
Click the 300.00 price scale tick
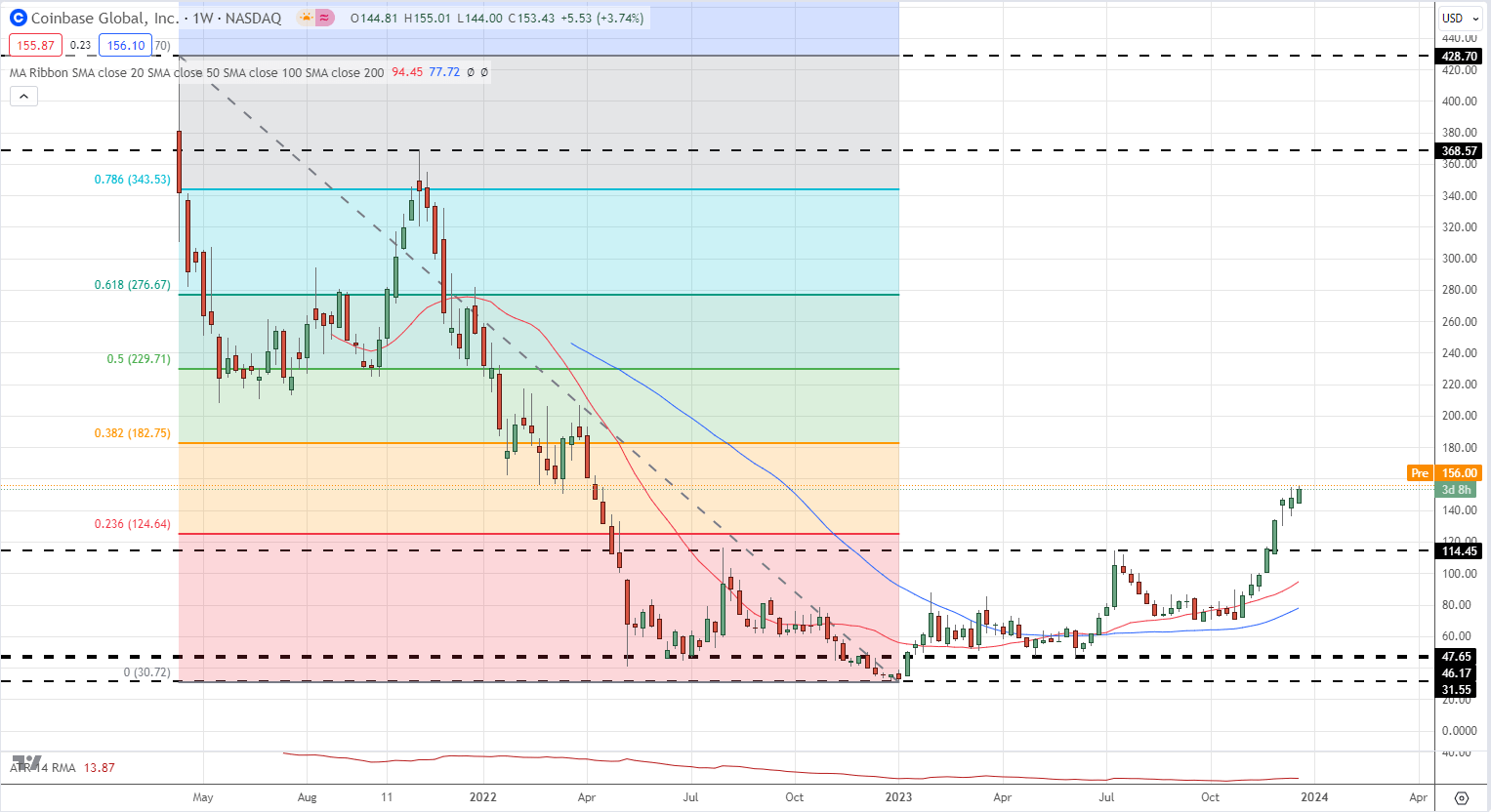point(1460,259)
